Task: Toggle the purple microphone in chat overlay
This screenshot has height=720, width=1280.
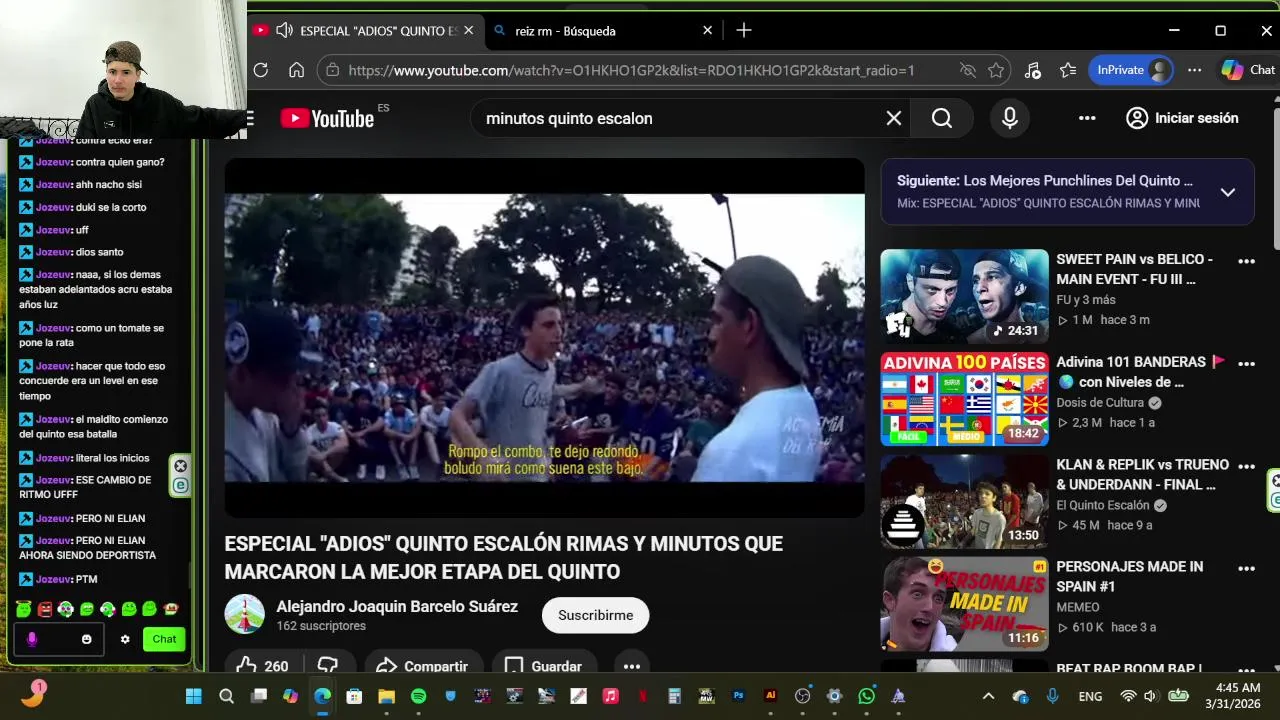Action: point(32,639)
